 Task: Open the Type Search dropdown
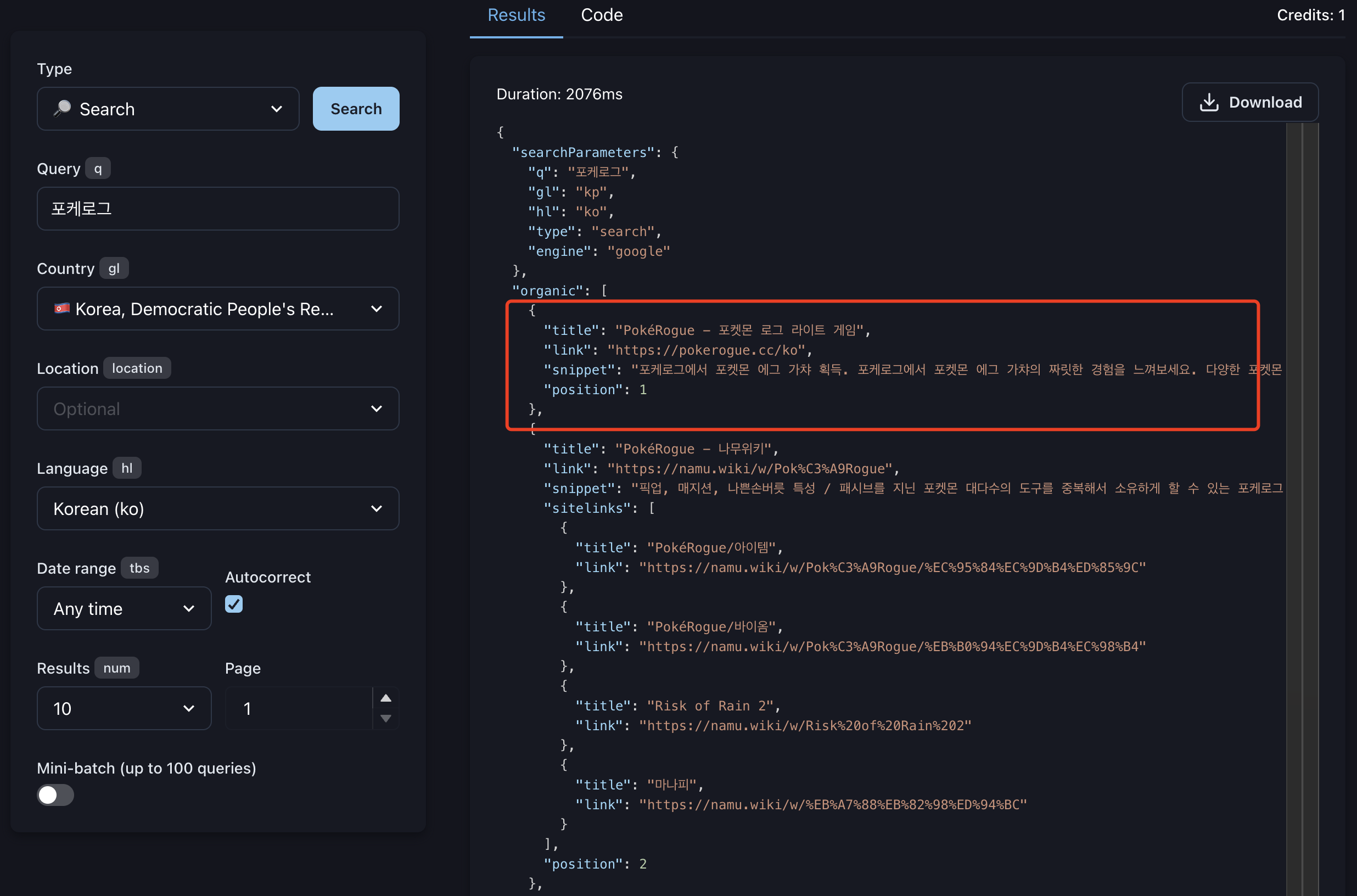(168, 109)
